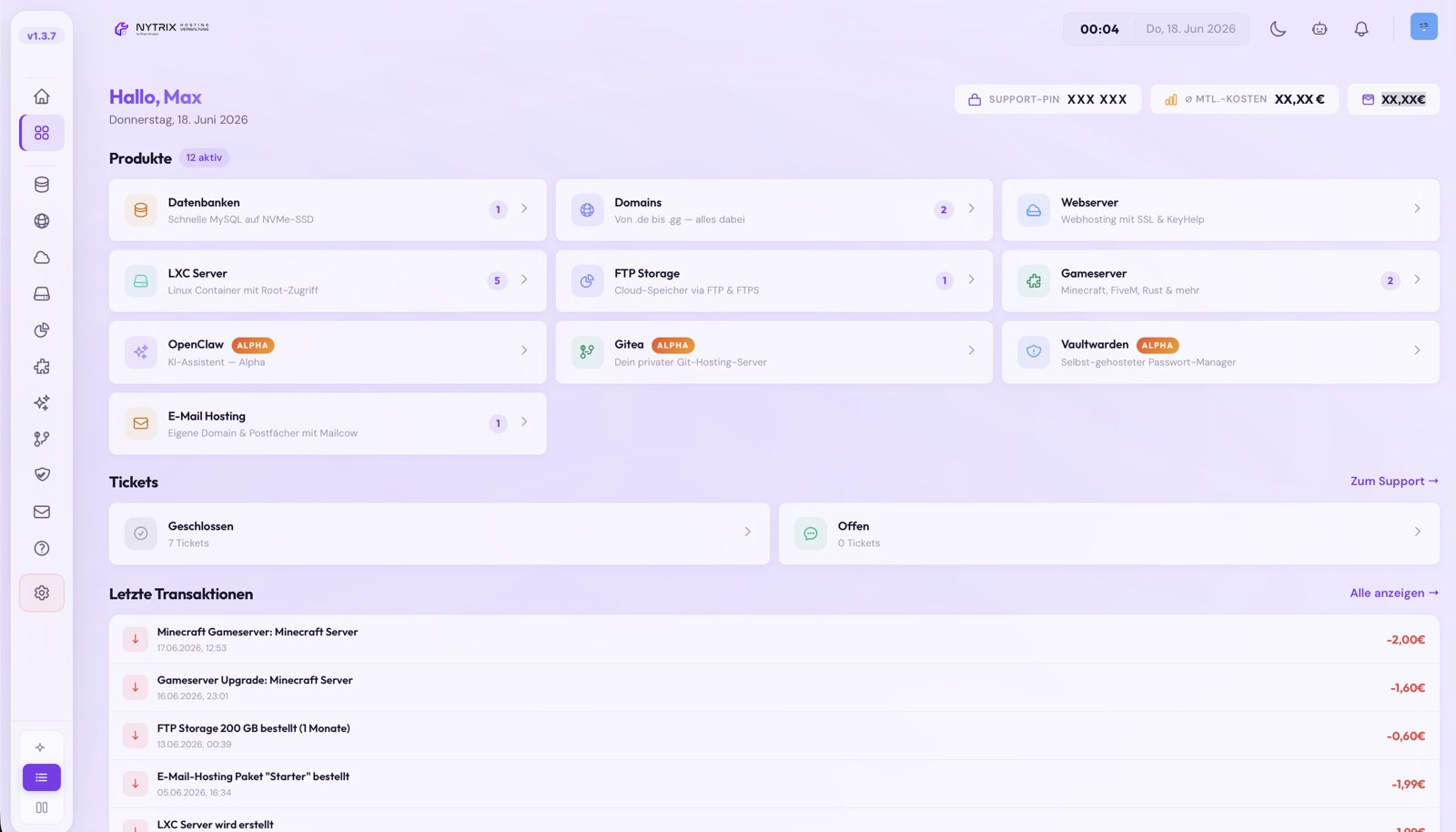This screenshot has height=832, width=1456.
Task: Open the Offen tickets chevron
Action: [x=1417, y=532]
